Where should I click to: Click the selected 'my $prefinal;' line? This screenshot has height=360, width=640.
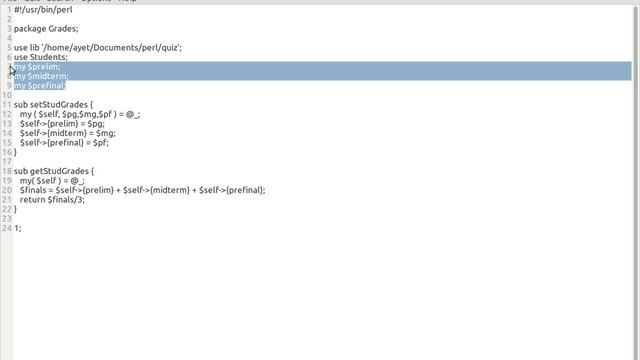click(40, 85)
